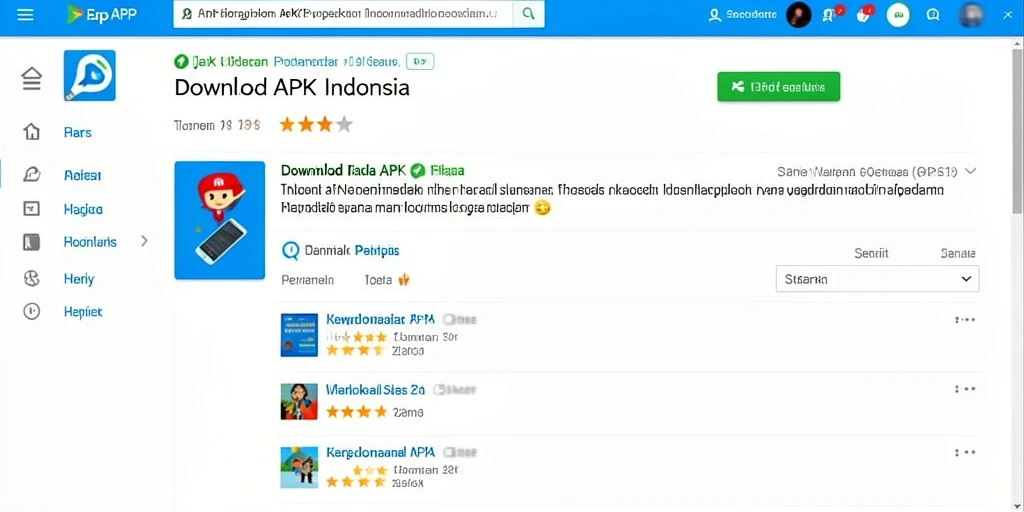Click the vertical scrollbar thumb

1017,131
